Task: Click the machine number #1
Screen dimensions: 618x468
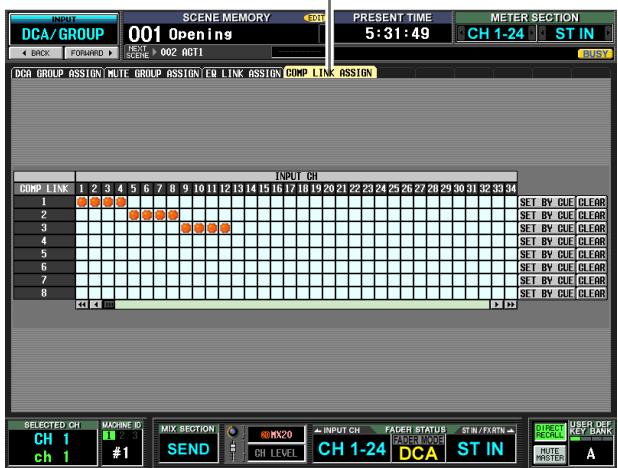Action: [x=121, y=452]
